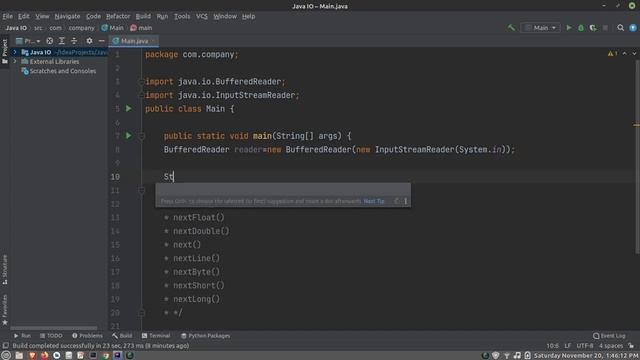Image resolution: width=640 pixels, height=360 pixels.
Task: Open the Edit menu
Action: point(23,16)
